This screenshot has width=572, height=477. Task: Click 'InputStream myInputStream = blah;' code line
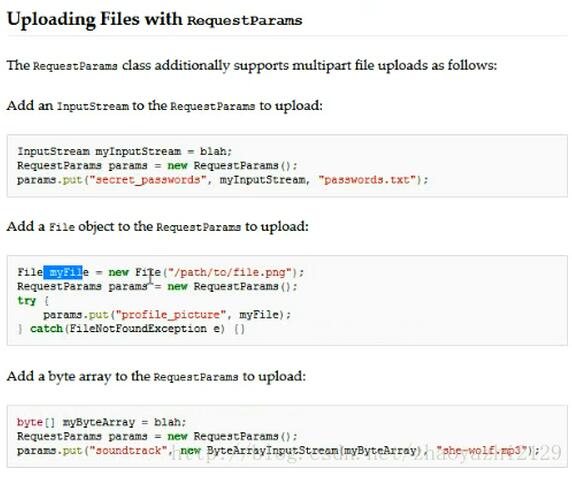[124, 151]
